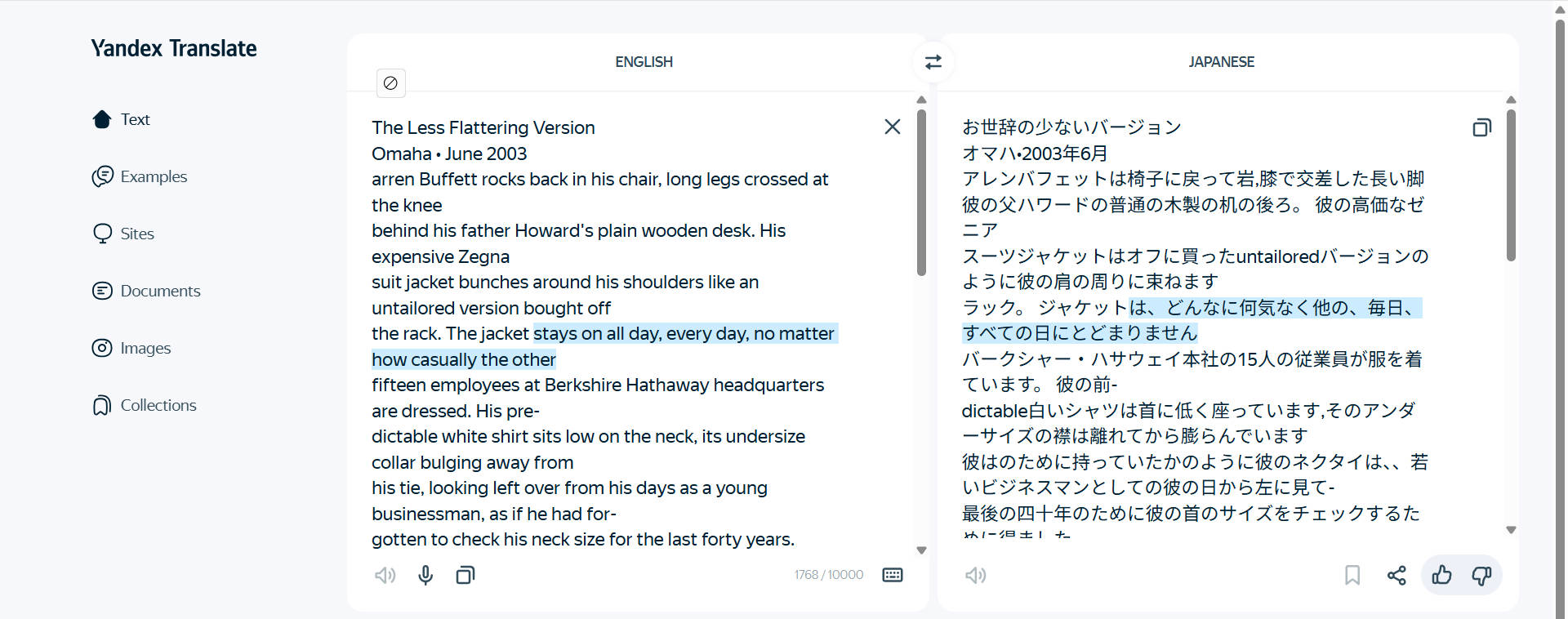
Task: Swap source and target languages
Action: click(933, 62)
